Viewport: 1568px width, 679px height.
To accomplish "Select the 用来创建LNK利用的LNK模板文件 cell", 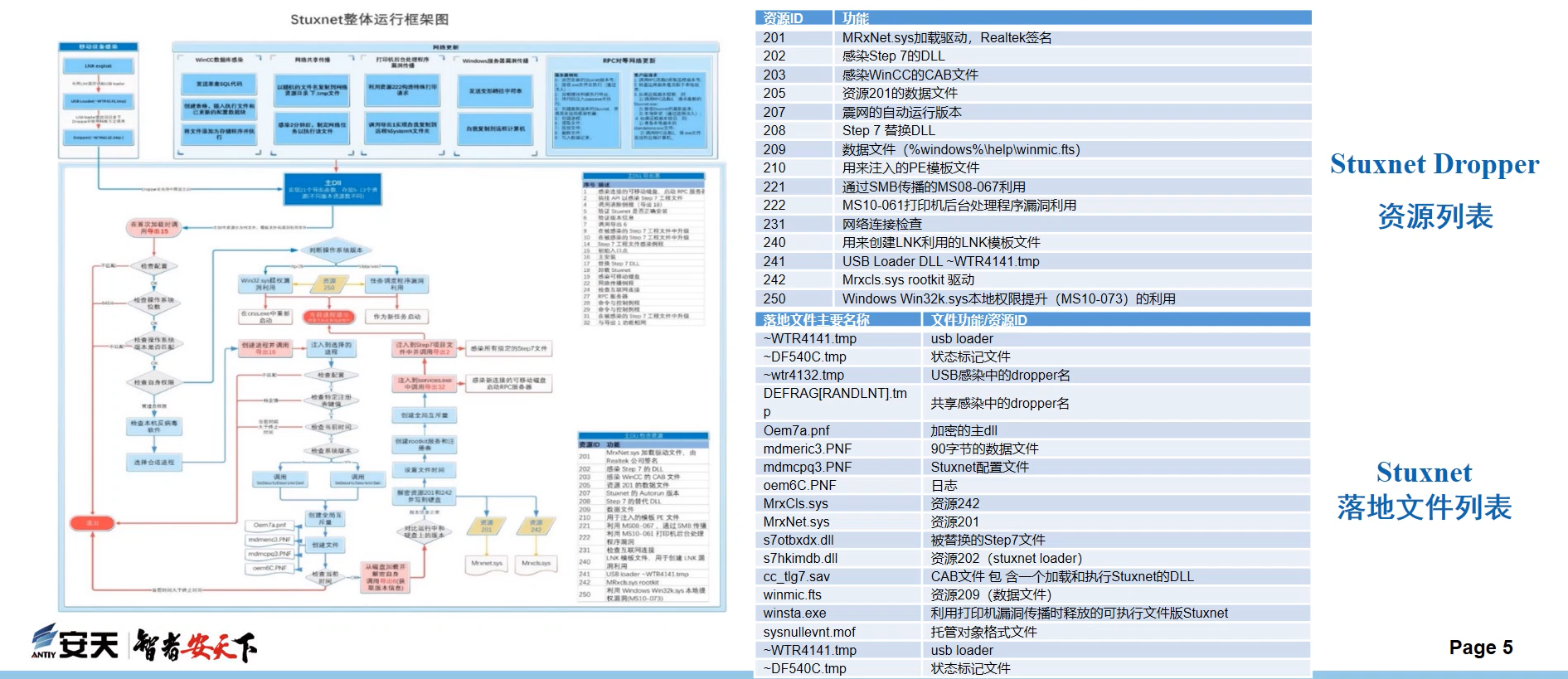I will click(x=1073, y=242).
